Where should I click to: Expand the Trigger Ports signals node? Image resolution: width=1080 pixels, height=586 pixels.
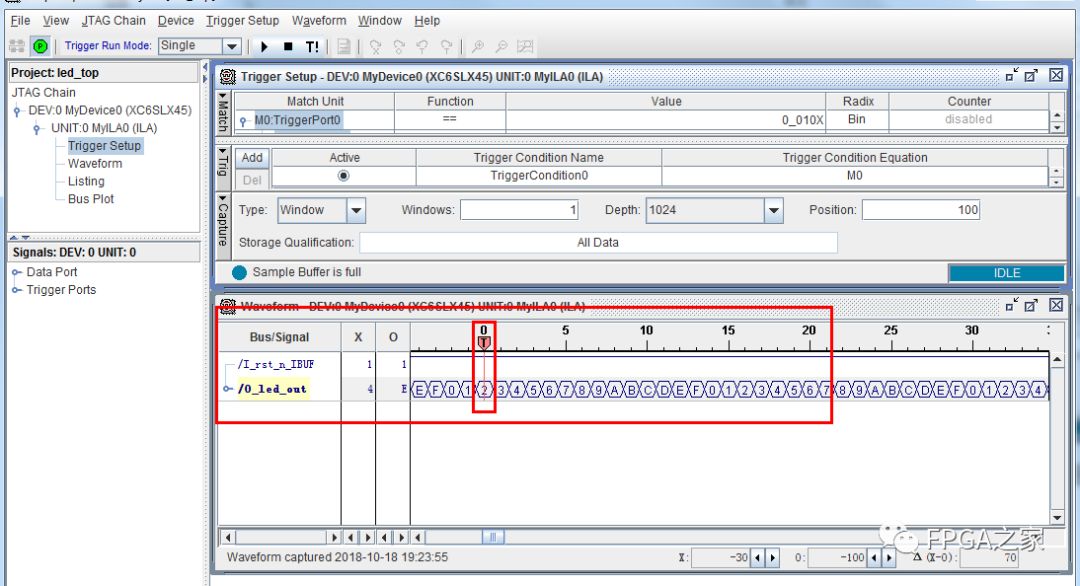pyautogui.click(x=17, y=291)
